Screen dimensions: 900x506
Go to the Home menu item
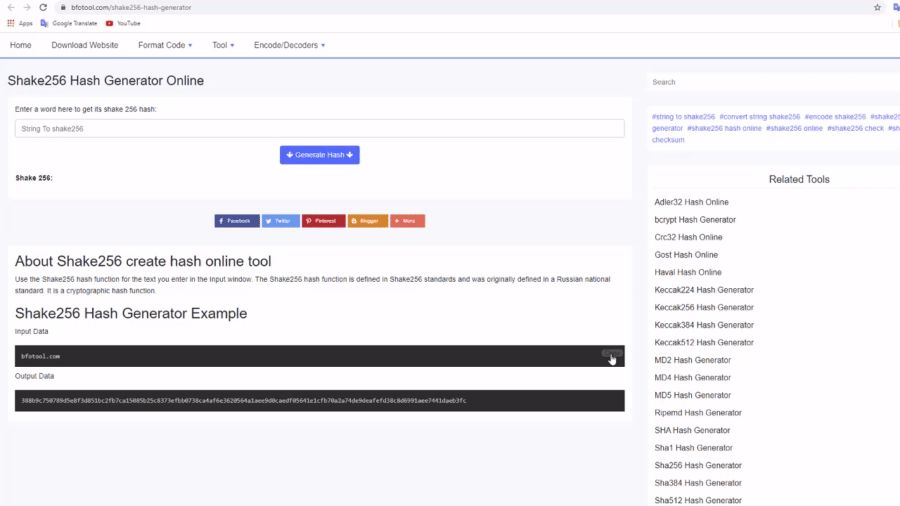coord(20,45)
